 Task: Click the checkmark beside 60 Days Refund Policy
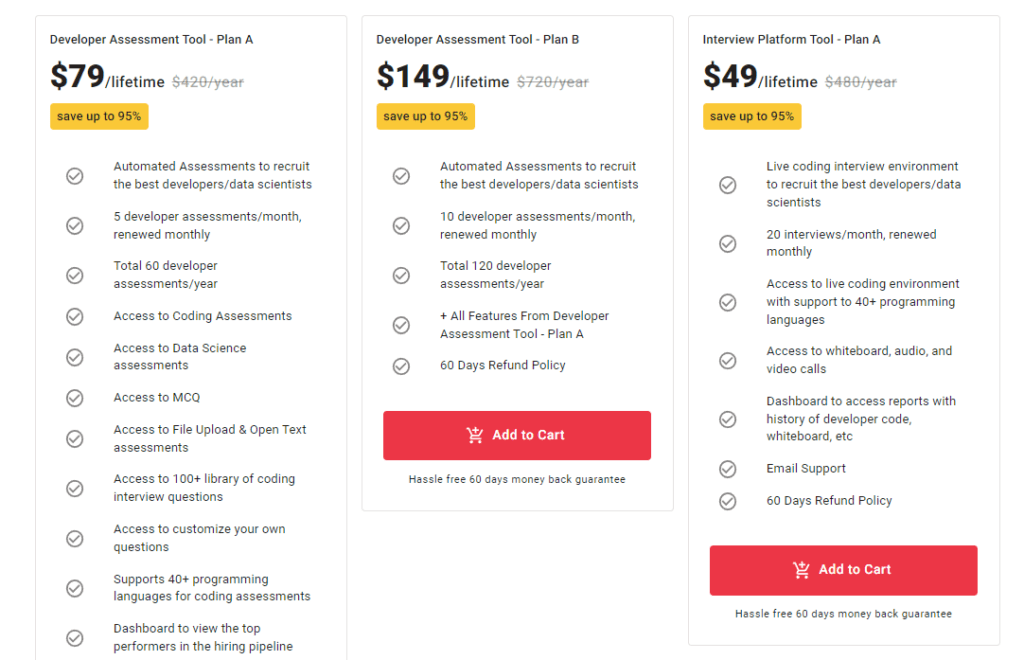click(401, 366)
